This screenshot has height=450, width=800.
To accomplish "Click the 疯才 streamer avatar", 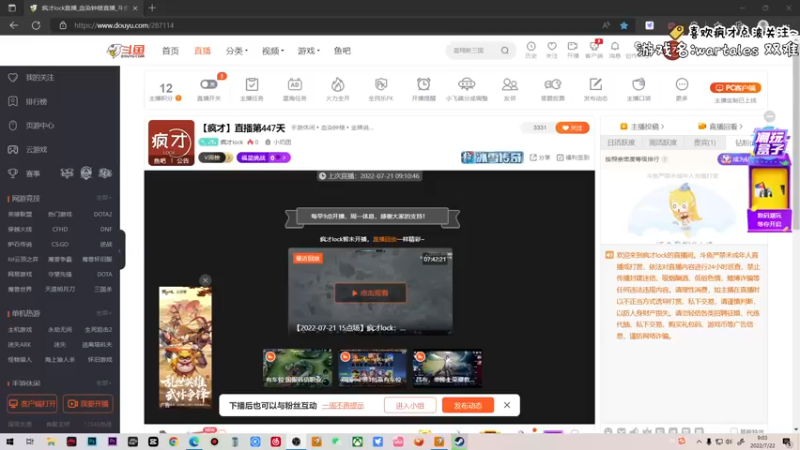I will 171,143.
